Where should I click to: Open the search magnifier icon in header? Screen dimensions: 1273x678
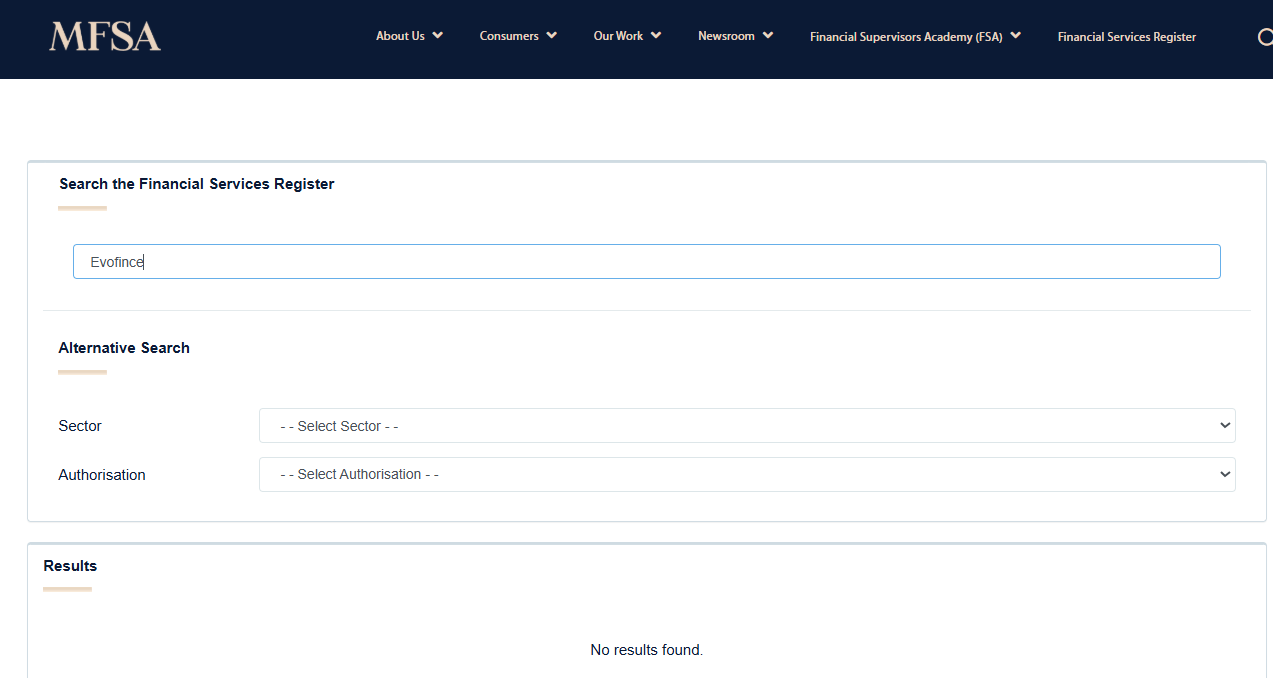(x=1264, y=38)
